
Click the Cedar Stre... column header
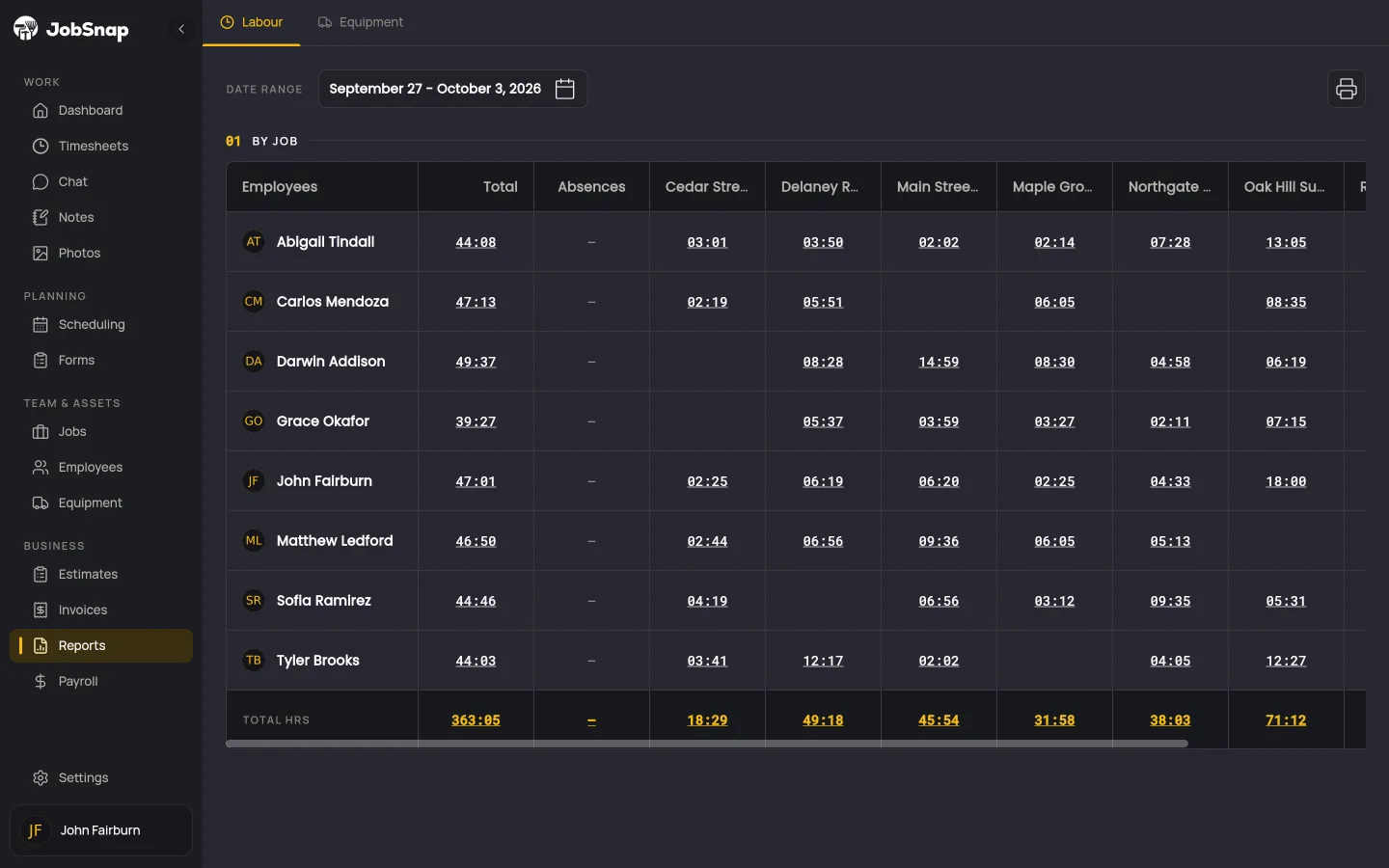click(x=707, y=187)
